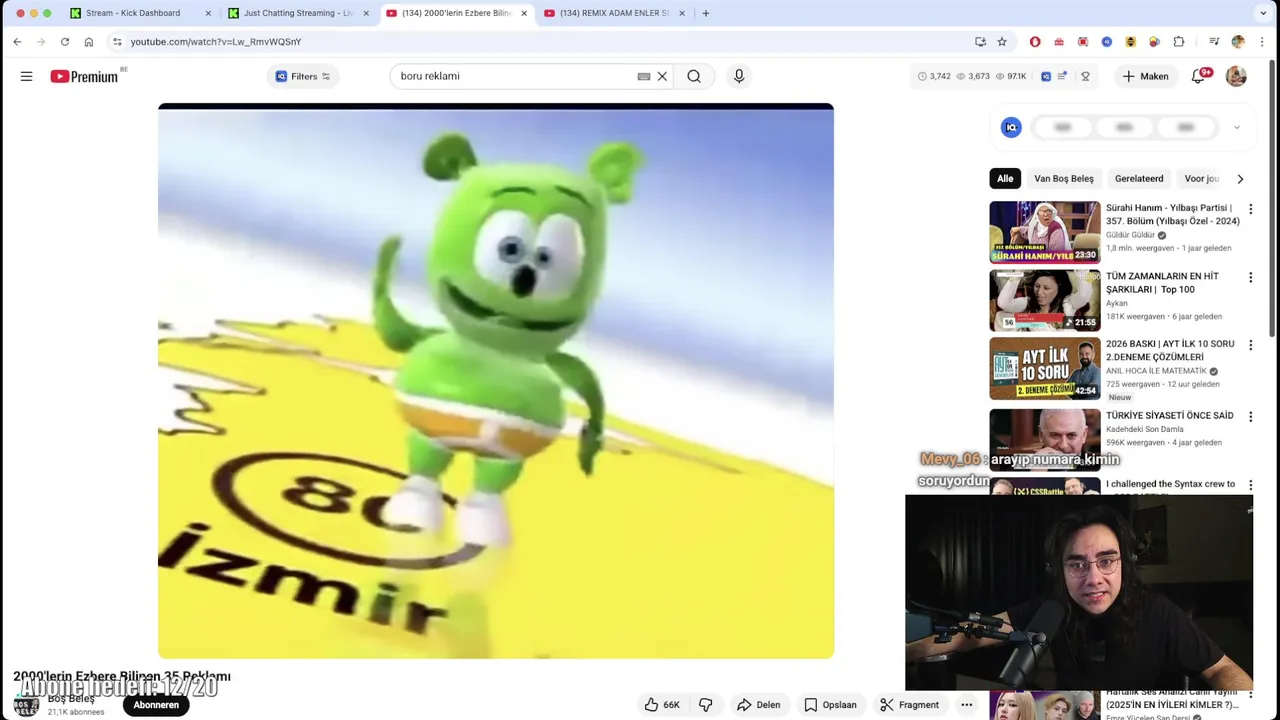1280x720 pixels.
Task: Open options for Sürahi Hanım video
Action: click(x=1250, y=209)
